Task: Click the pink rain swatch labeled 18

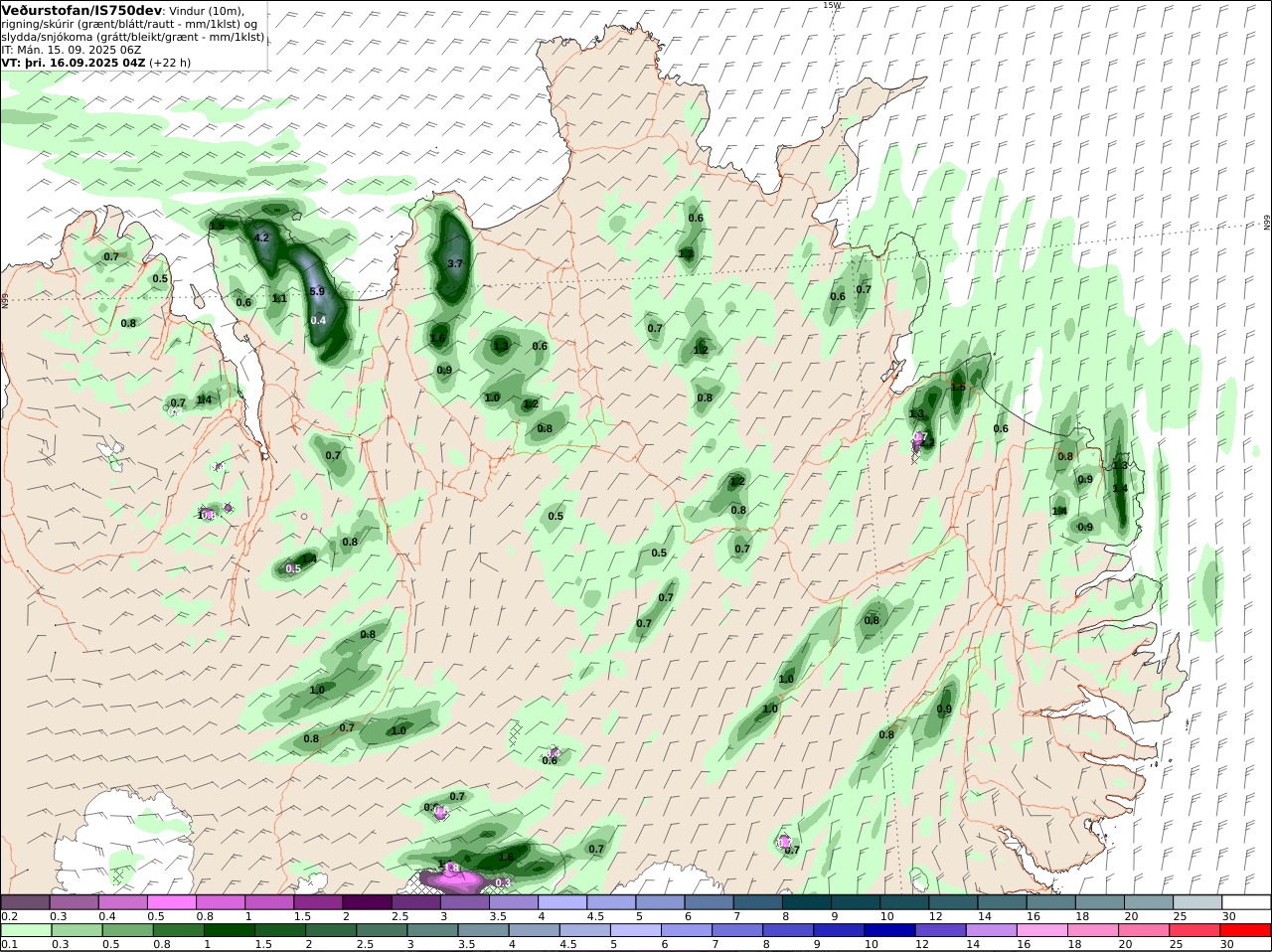Action: 1094,931
